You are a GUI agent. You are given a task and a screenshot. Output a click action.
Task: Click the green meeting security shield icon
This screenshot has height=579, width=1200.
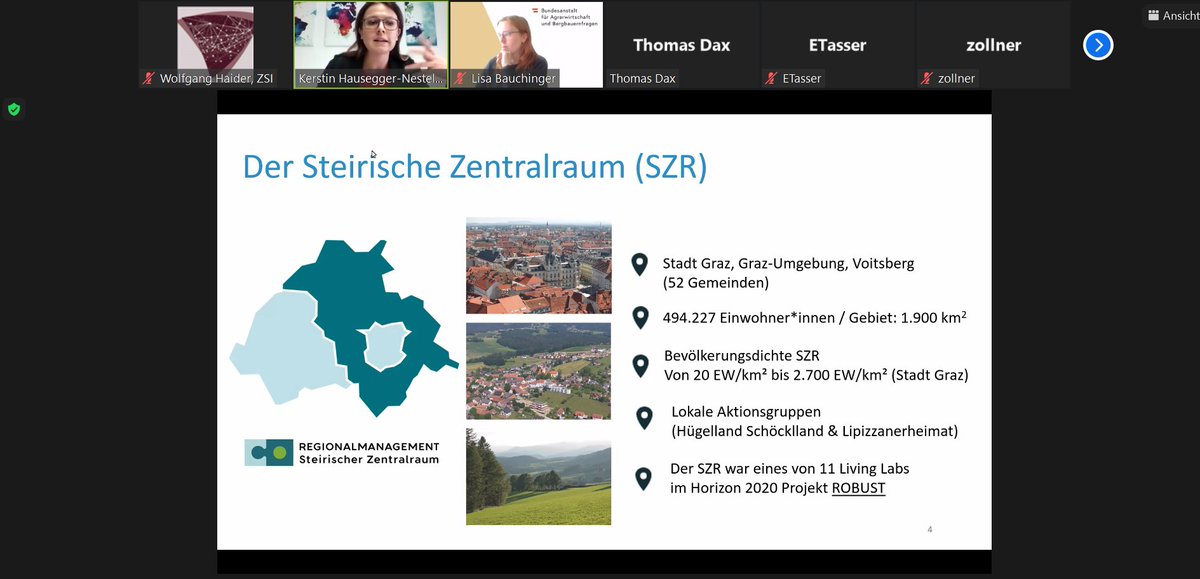click(x=14, y=110)
